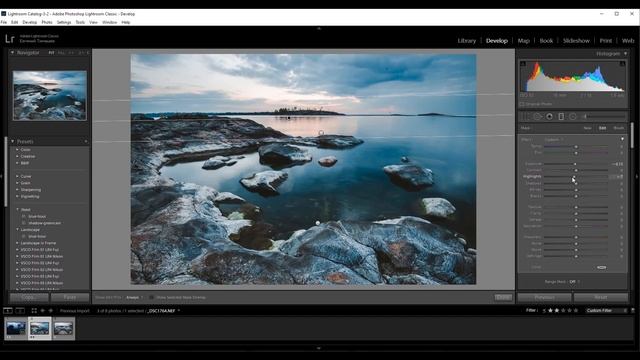The image size is (640, 360).
Task: Expand the B&W preset group
Action: click(17, 163)
